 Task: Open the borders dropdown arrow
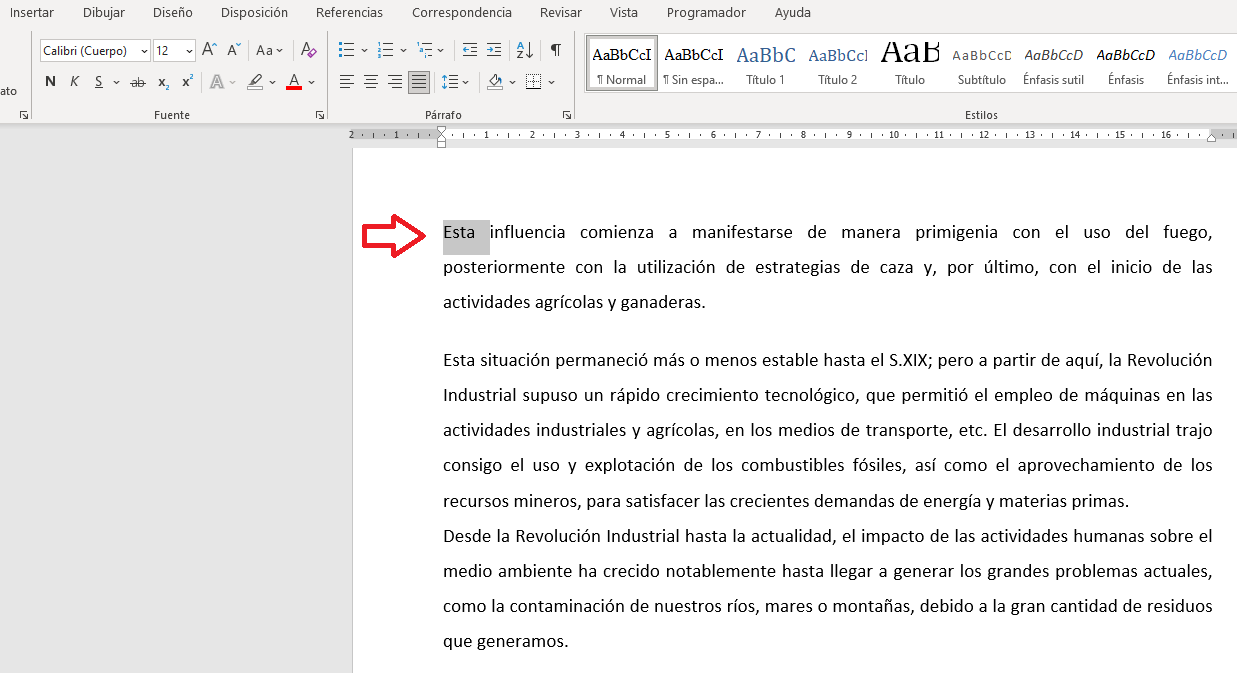pos(552,82)
